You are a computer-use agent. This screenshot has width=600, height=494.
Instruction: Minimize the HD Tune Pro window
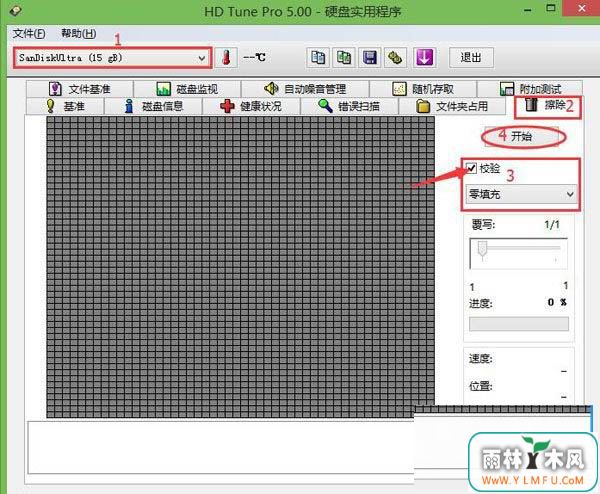[x=528, y=9]
